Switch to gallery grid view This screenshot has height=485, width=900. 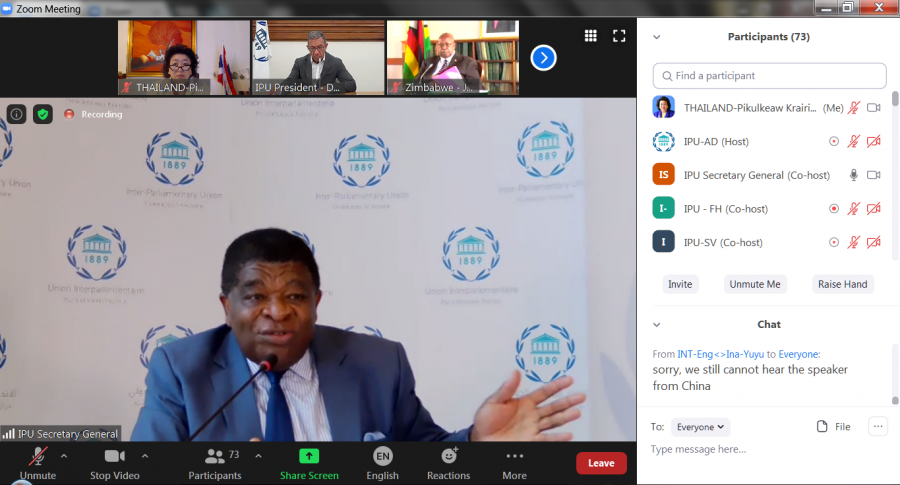[591, 36]
